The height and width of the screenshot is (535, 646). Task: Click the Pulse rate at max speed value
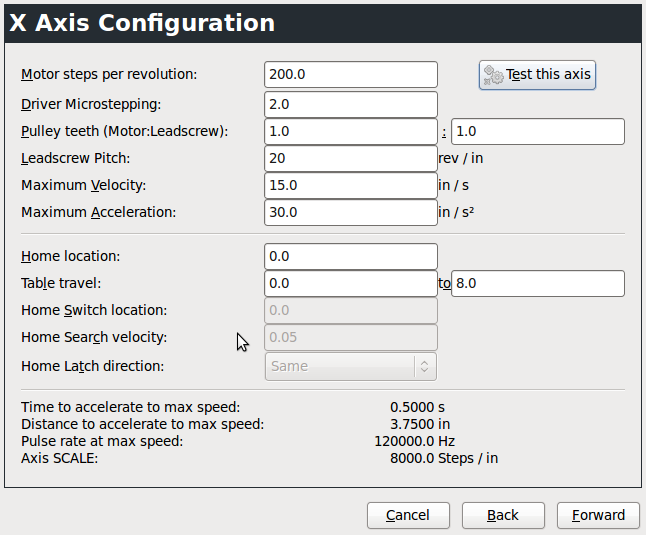tap(414, 441)
